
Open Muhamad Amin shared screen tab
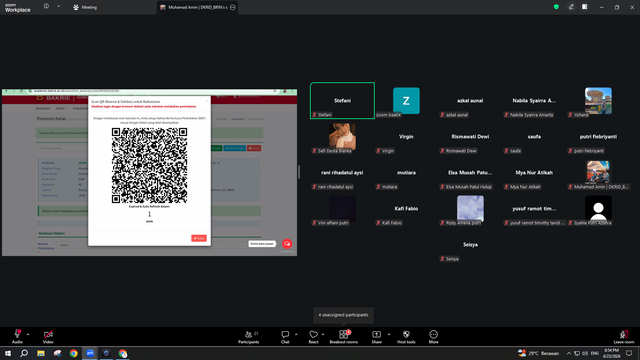(197, 7)
